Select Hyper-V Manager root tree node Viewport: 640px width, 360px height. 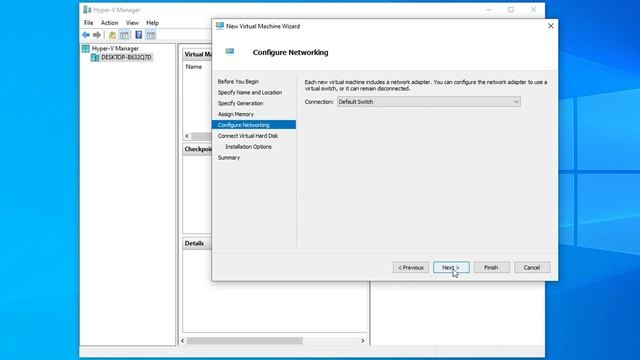tap(115, 49)
